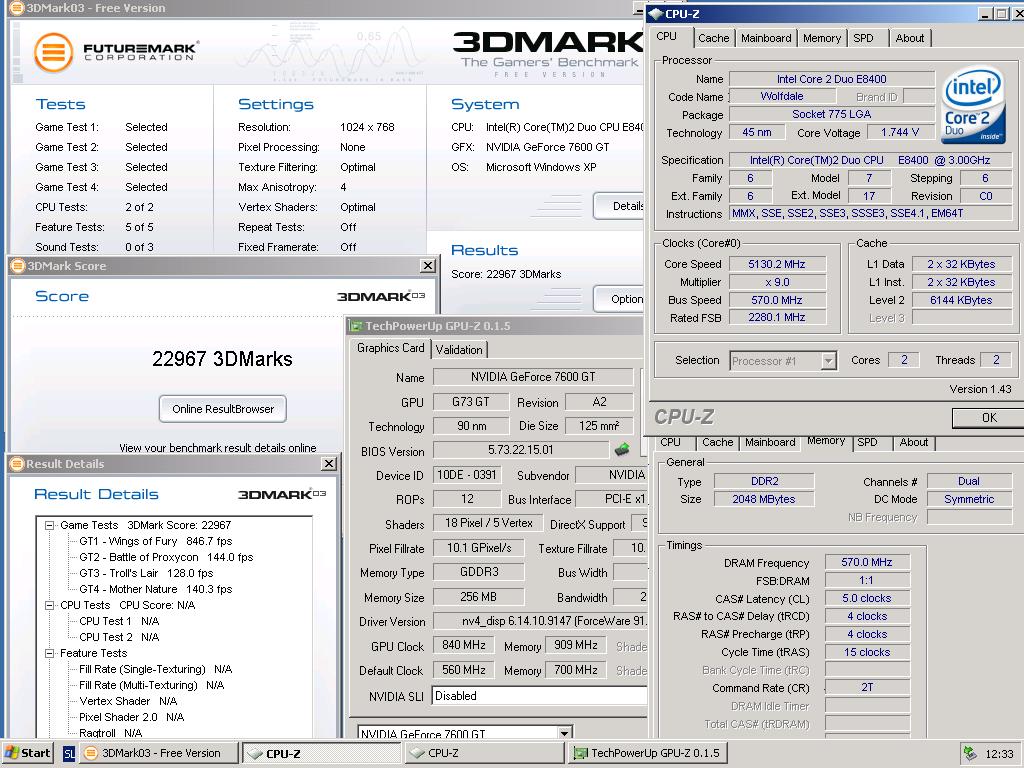Click the Core Voltage value 1.744 V
This screenshot has width=1024, height=768.
click(x=900, y=132)
